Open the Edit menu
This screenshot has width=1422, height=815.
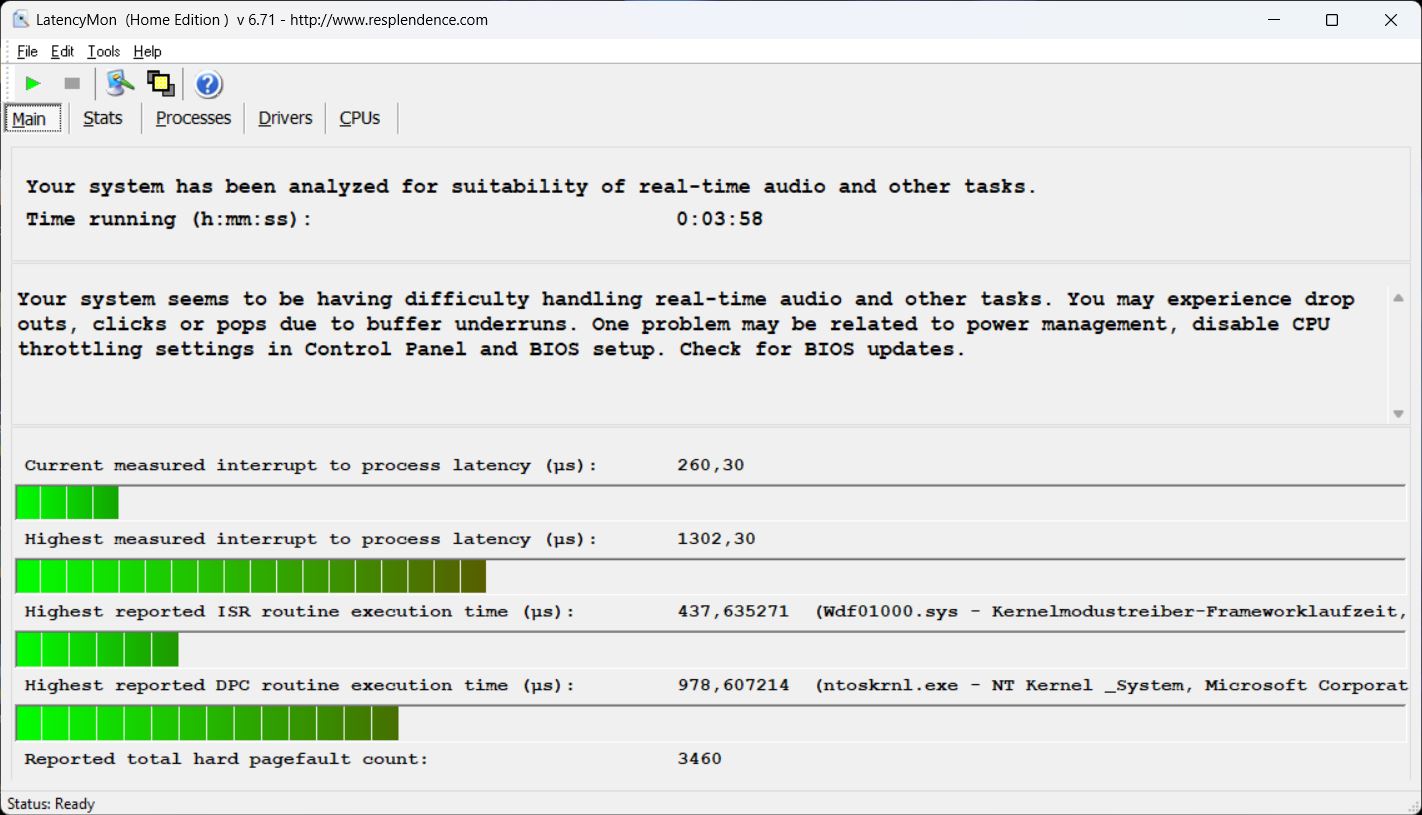pos(62,52)
